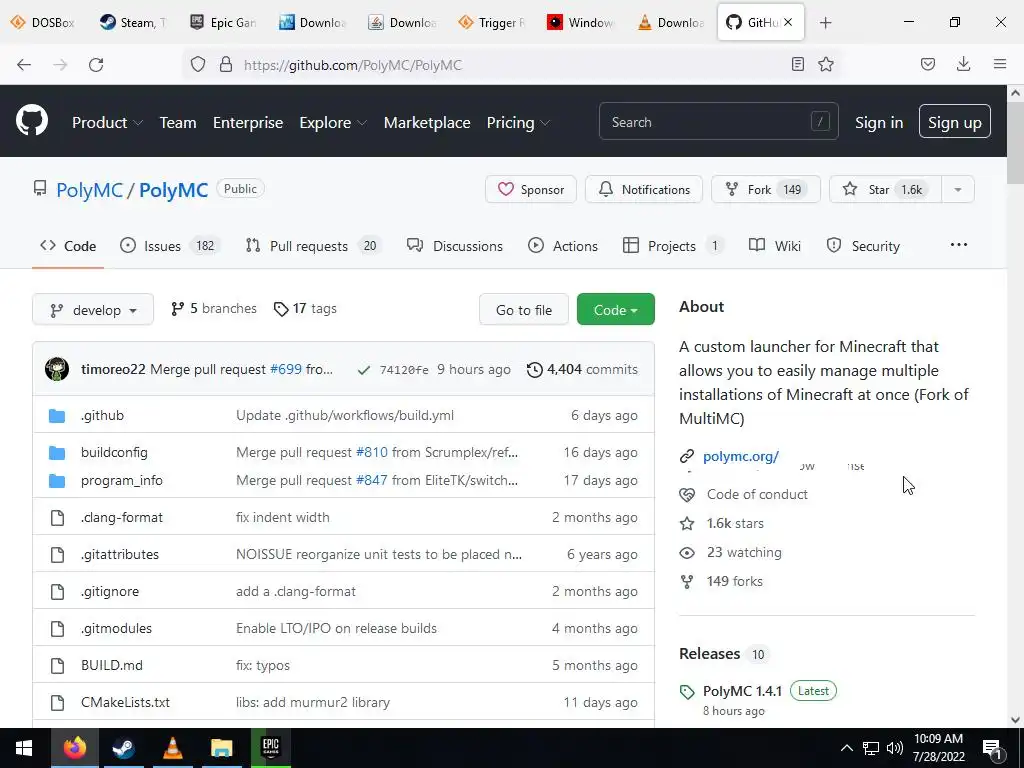Click the padlock site security icon
The height and width of the screenshot is (768, 1024).
[226, 64]
